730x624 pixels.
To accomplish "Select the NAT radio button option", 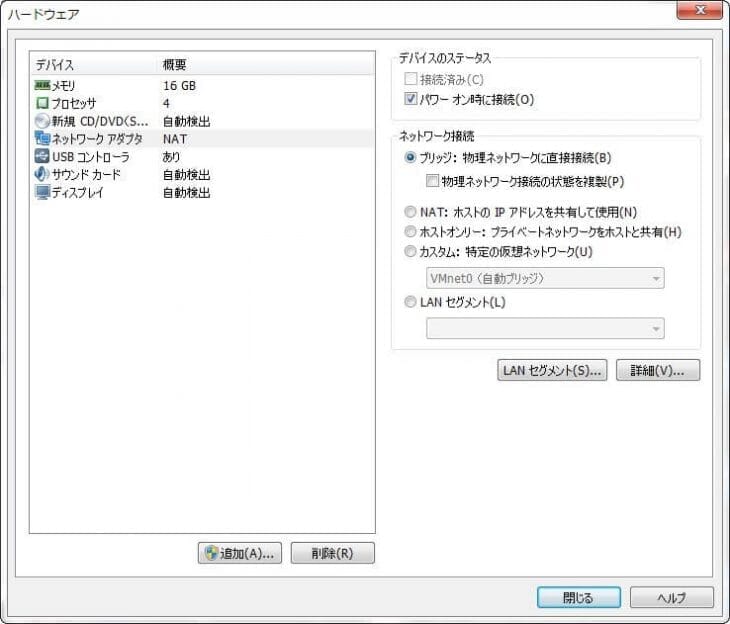I will 411,213.
